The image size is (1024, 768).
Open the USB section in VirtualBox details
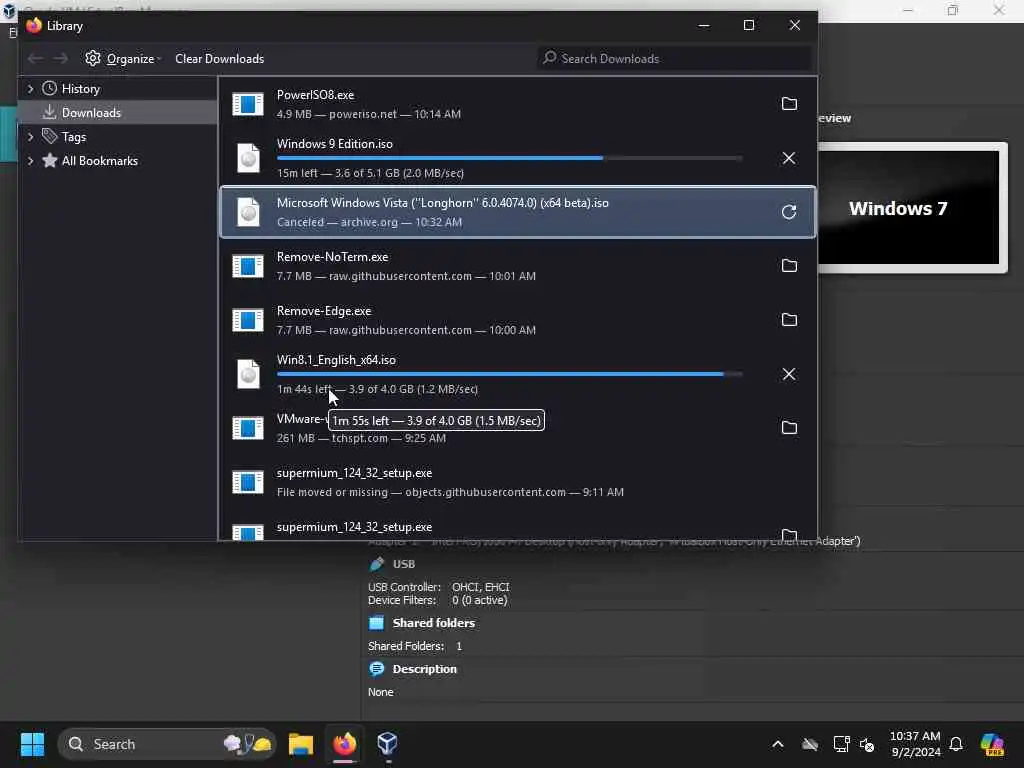[x=403, y=564]
